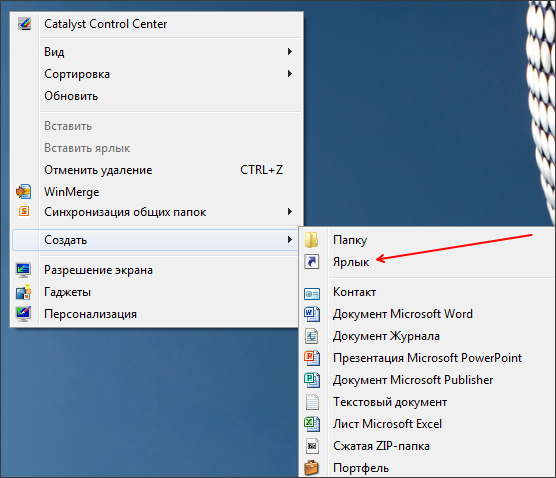The width and height of the screenshot is (556, 478).
Task: Click the Microsoft Word document icon
Action: click(x=312, y=314)
